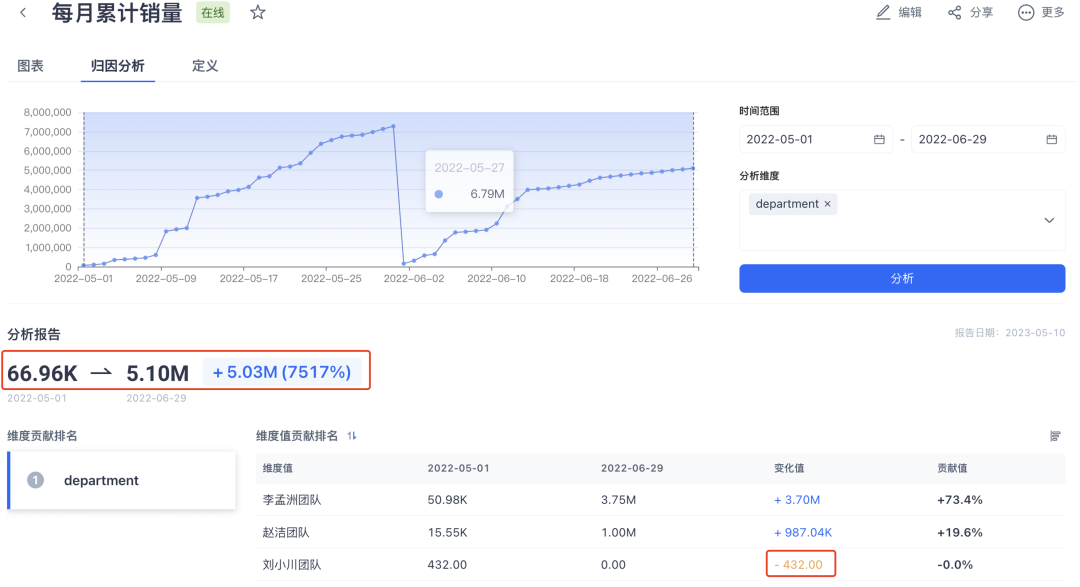1080x587 pixels.
Task: Open the end date calendar icon
Action: tap(1051, 140)
